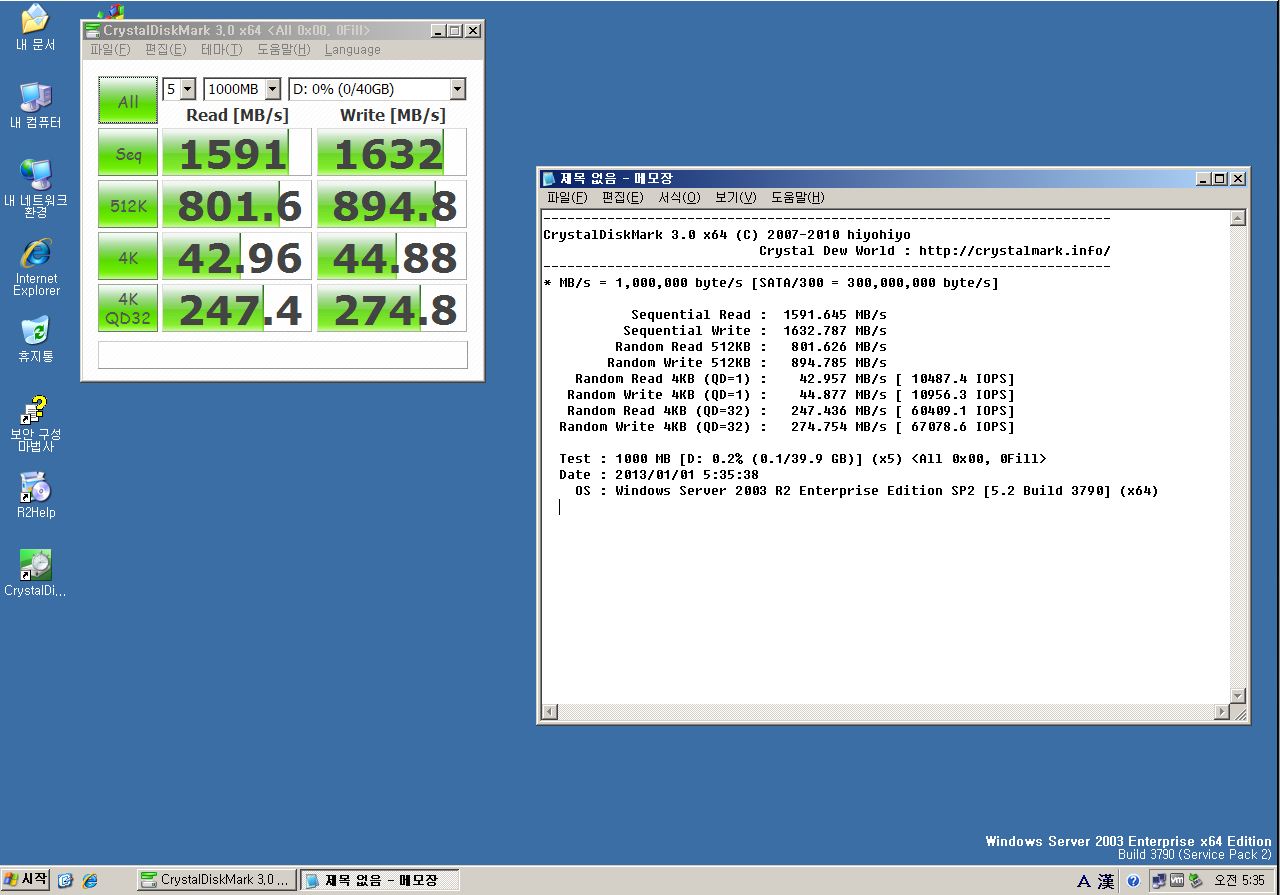Click the Seq write result 1632

point(392,153)
